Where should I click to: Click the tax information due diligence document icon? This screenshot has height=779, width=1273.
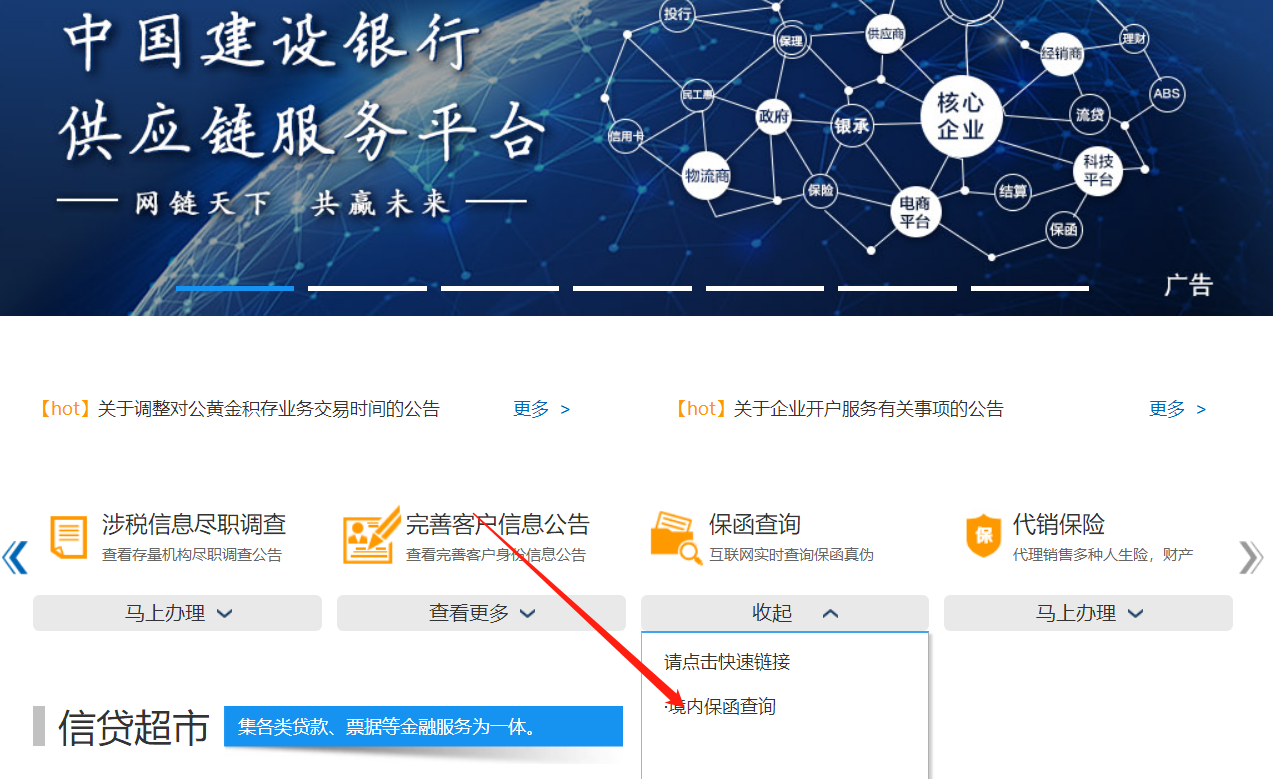pos(68,538)
